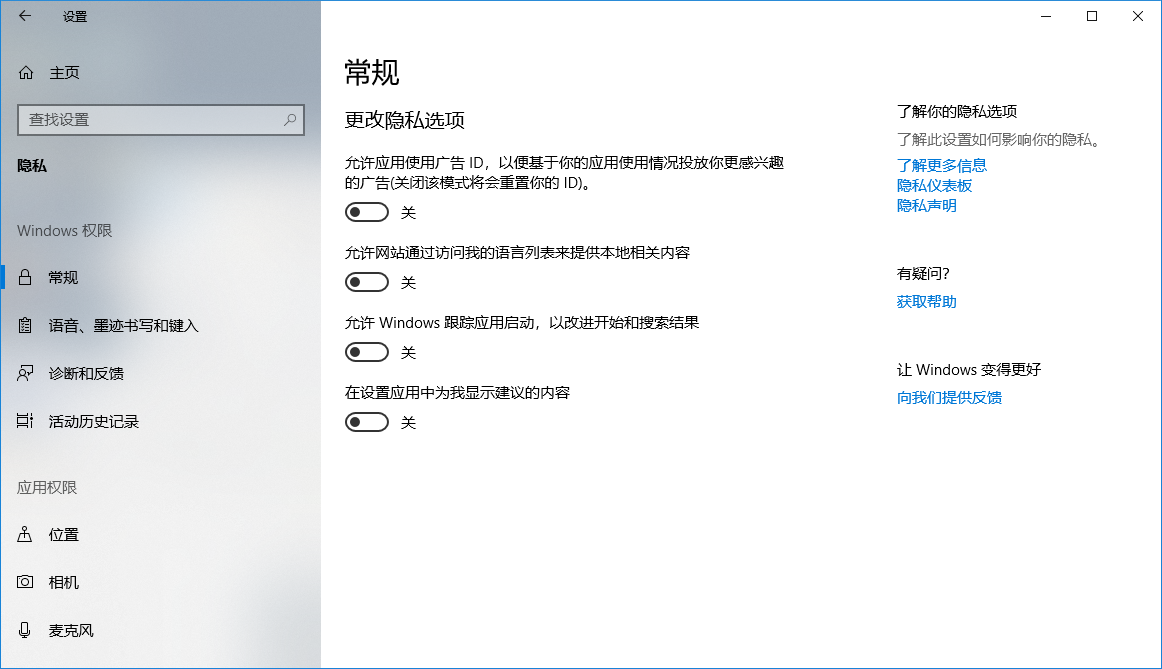Click the Windows 权限 group label
Image resolution: width=1162 pixels, height=669 pixels.
[64, 230]
